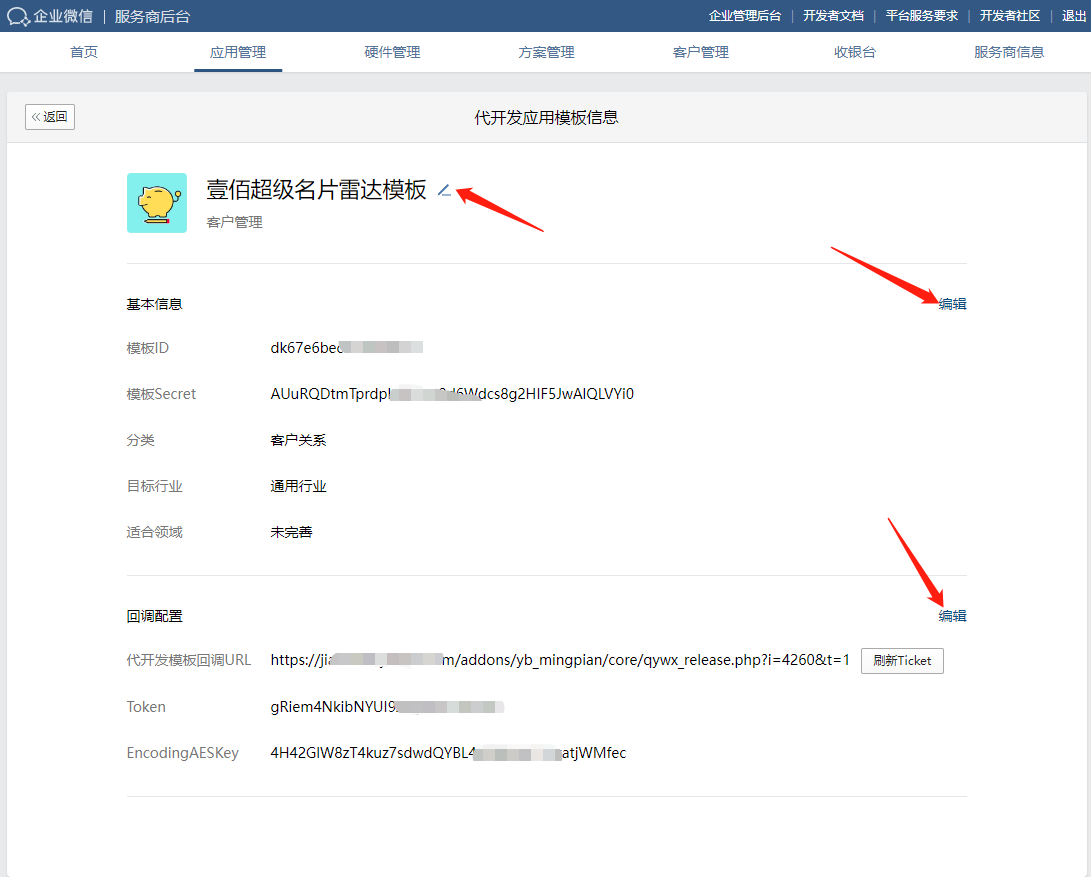Click the 客户管理 subtitle under the template name
This screenshot has height=877, width=1091.
click(234, 222)
